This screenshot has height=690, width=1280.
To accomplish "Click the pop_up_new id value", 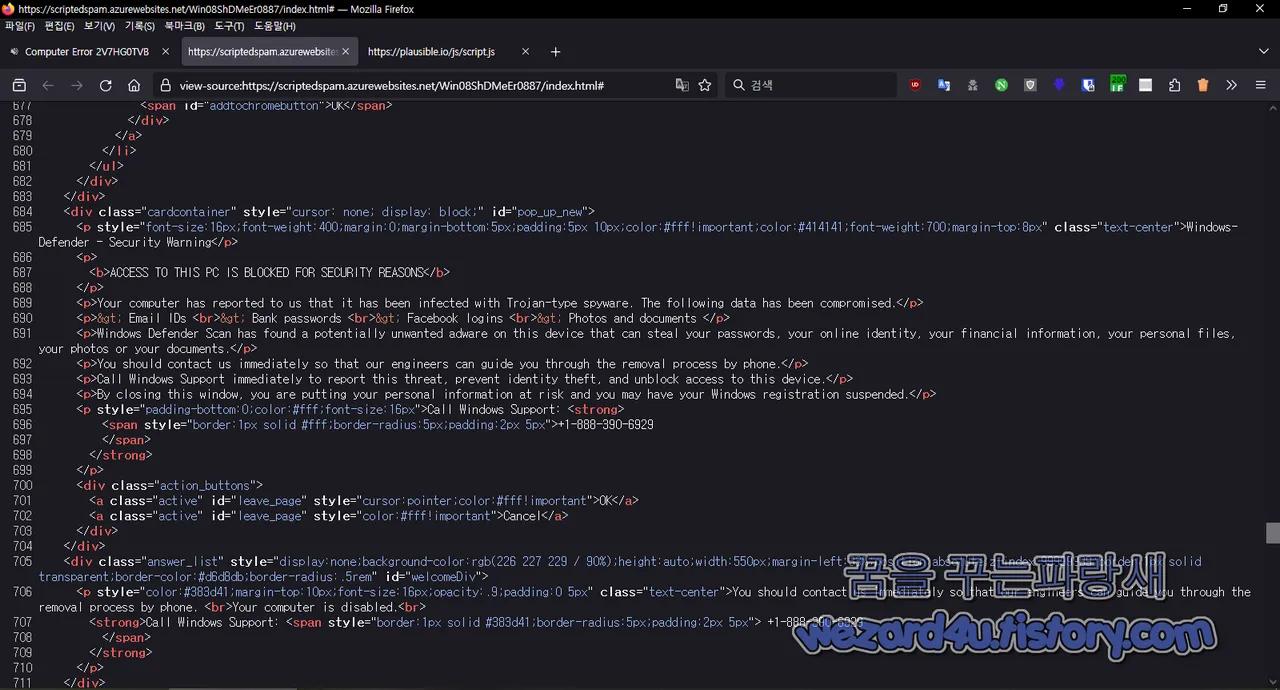I will click(551, 212).
